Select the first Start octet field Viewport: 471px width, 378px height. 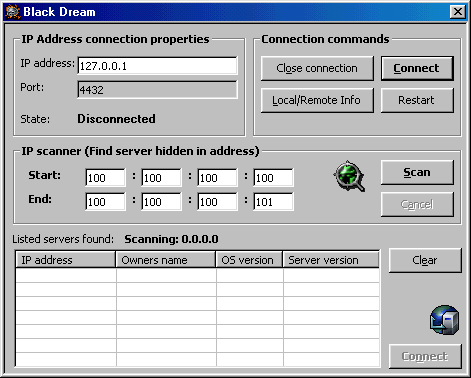(105, 177)
